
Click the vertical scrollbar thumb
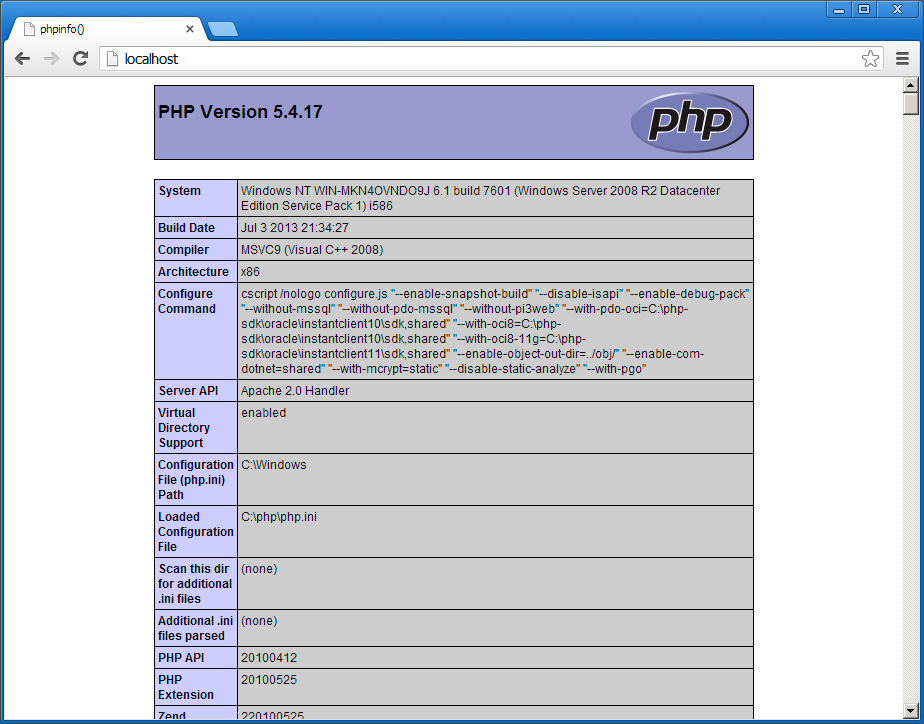[x=911, y=104]
